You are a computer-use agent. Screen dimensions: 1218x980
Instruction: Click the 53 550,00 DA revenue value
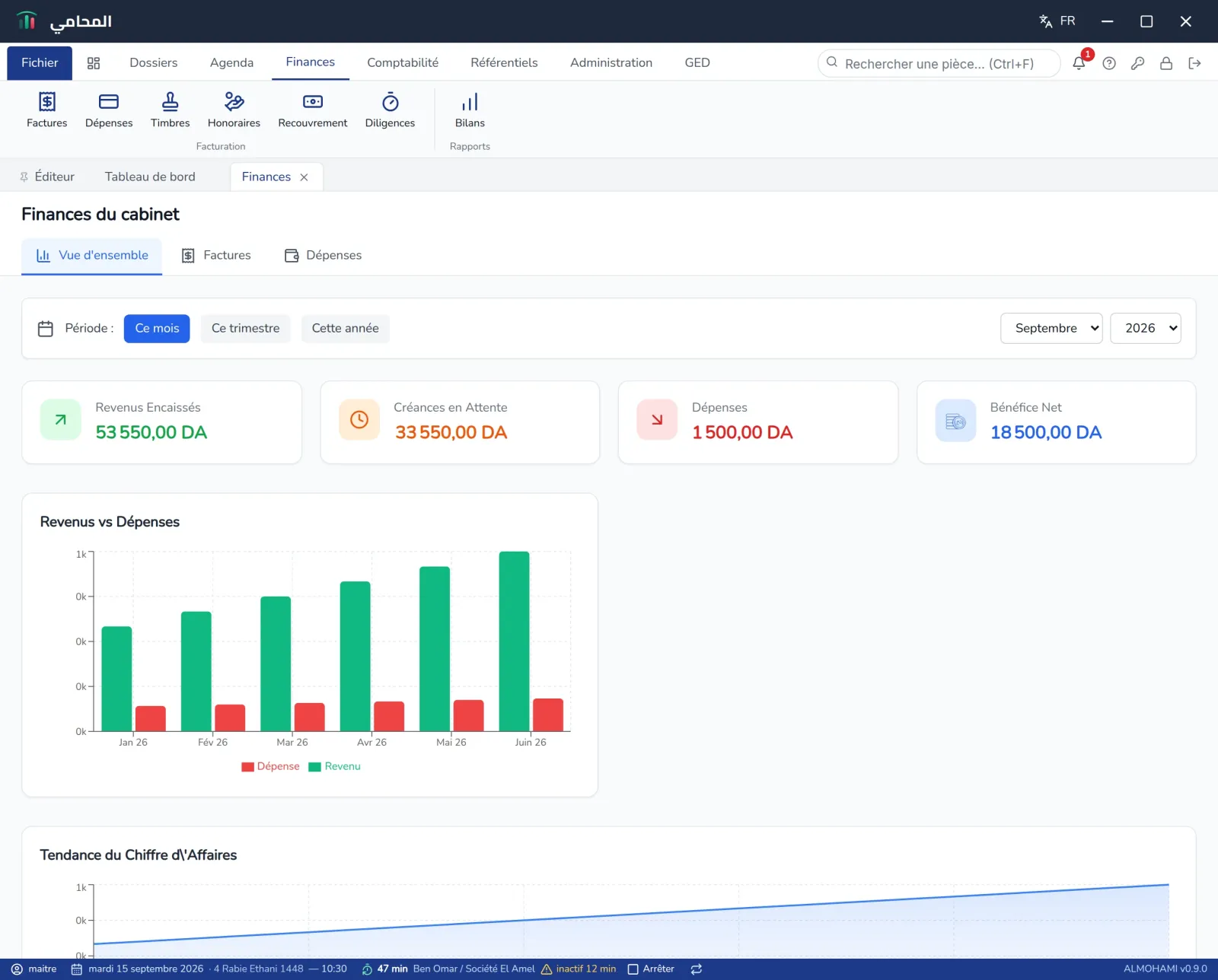pyautogui.click(x=151, y=433)
